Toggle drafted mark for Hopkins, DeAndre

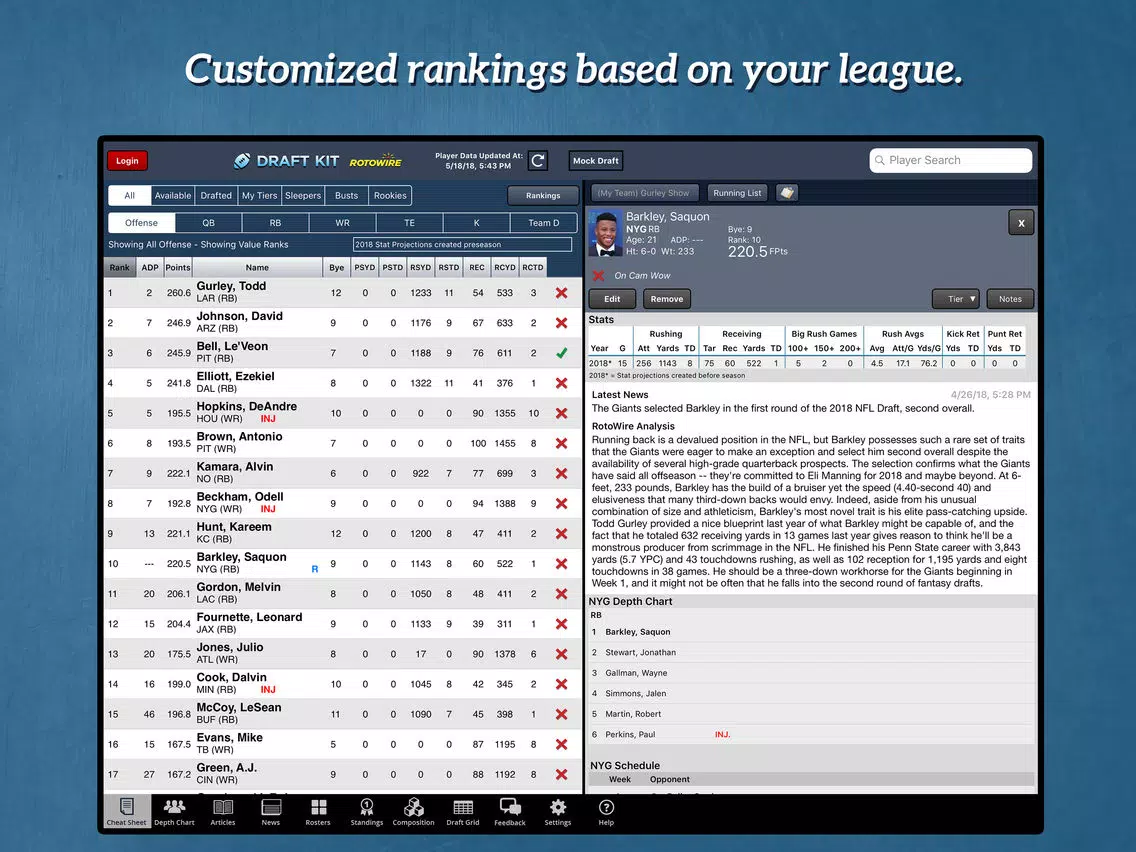pos(561,413)
